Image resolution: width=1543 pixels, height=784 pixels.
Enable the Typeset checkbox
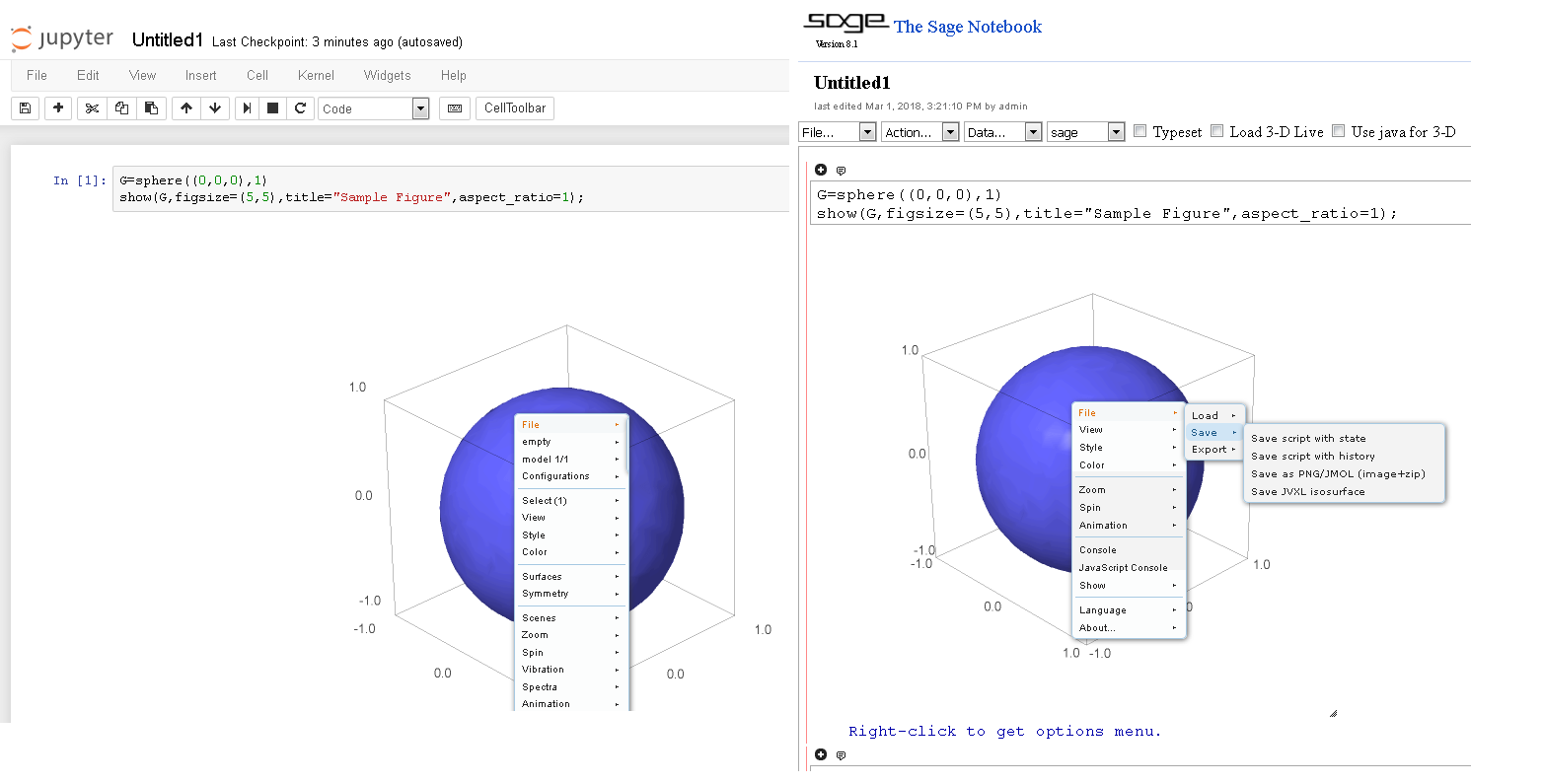(1140, 131)
